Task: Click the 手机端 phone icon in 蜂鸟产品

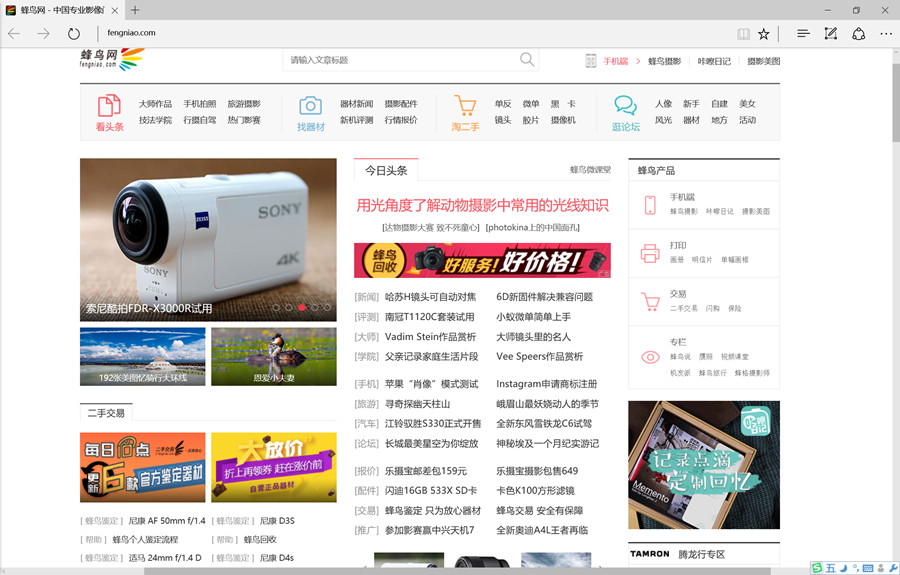Action: pyautogui.click(x=650, y=205)
